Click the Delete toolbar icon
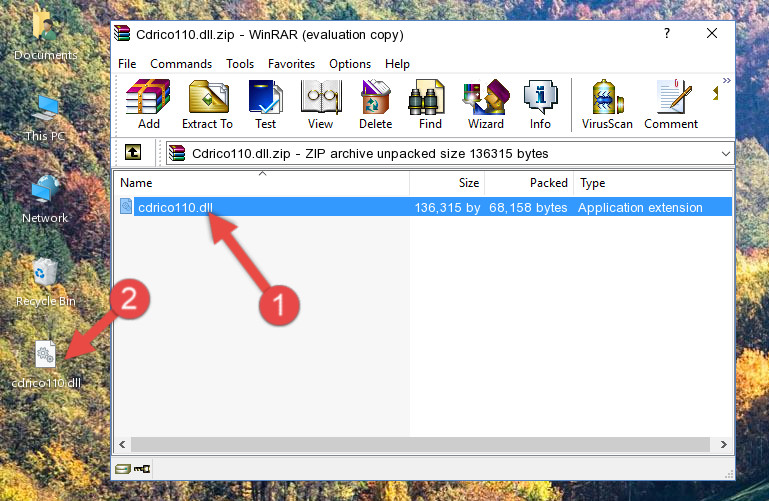769x501 pixels. (375, 104)
